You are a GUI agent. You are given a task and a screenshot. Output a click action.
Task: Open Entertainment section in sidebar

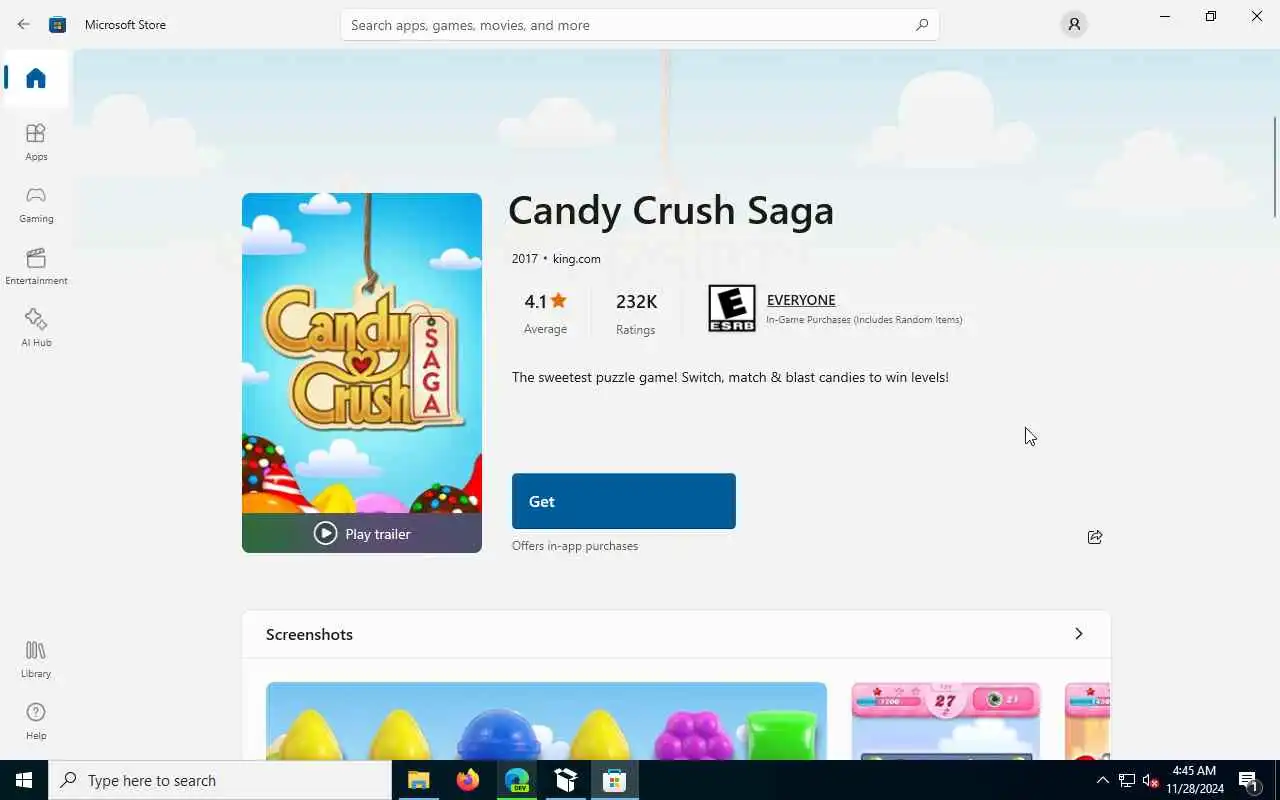pyautogui.click(x=36, y=266)
